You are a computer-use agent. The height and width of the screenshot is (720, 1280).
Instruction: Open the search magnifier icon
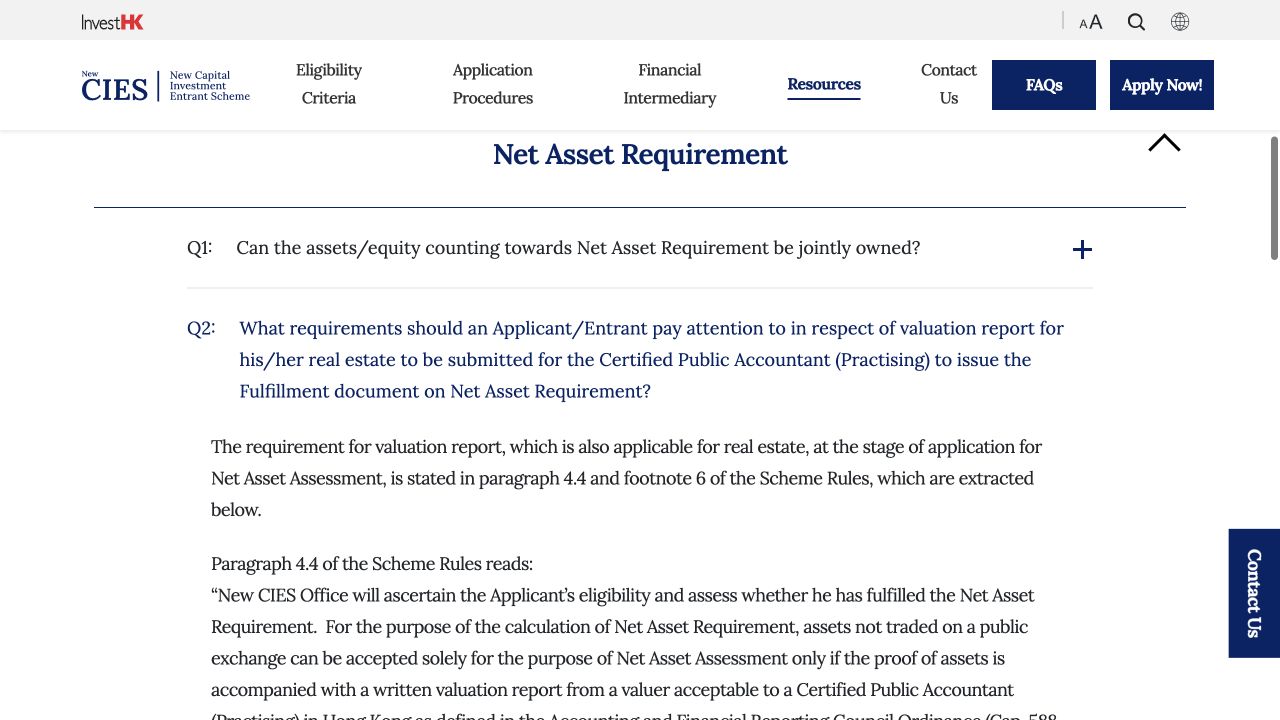click(1136, 22)
